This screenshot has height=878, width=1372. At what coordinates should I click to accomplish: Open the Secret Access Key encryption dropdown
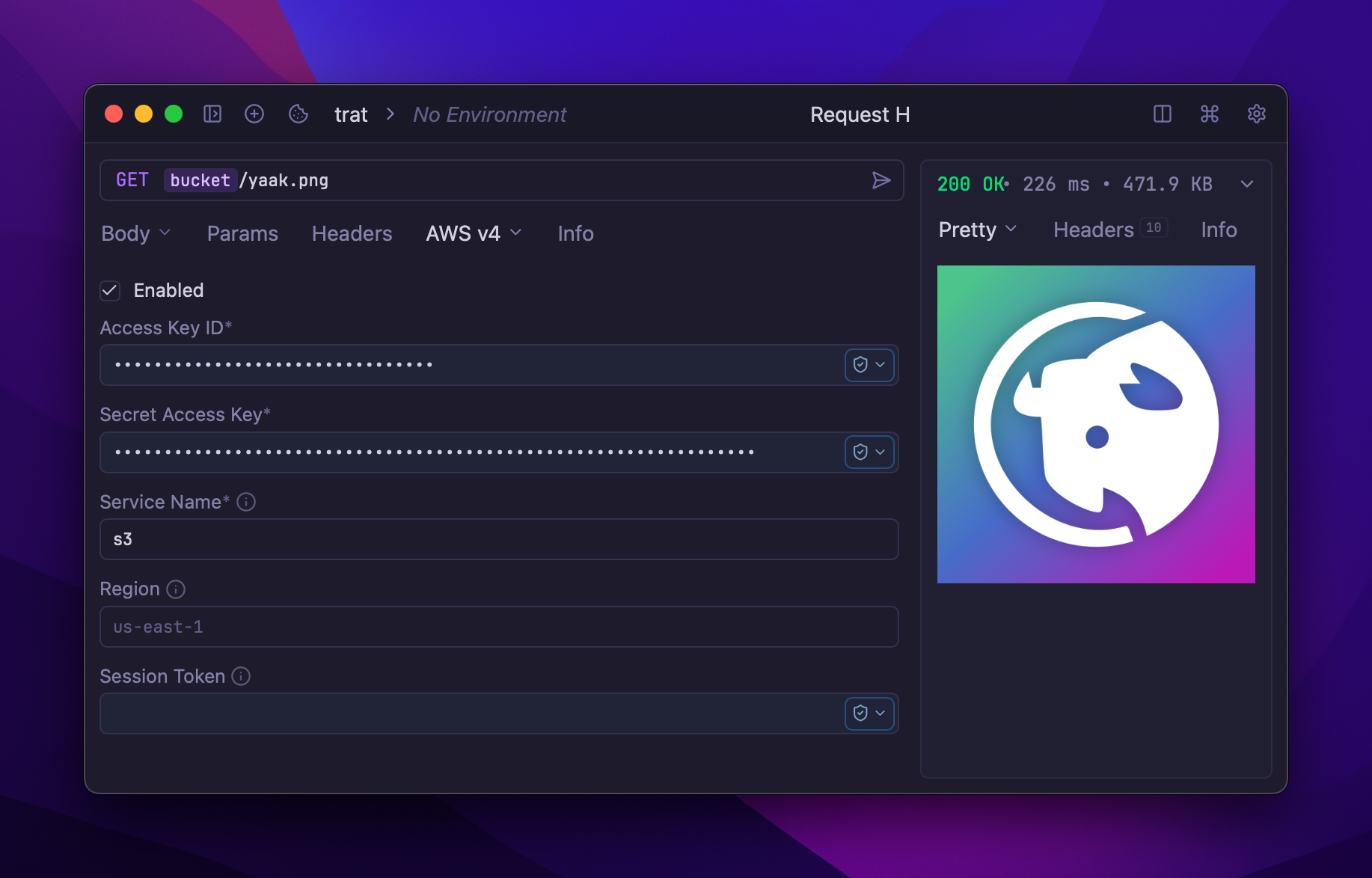click(x=869, y=452)
